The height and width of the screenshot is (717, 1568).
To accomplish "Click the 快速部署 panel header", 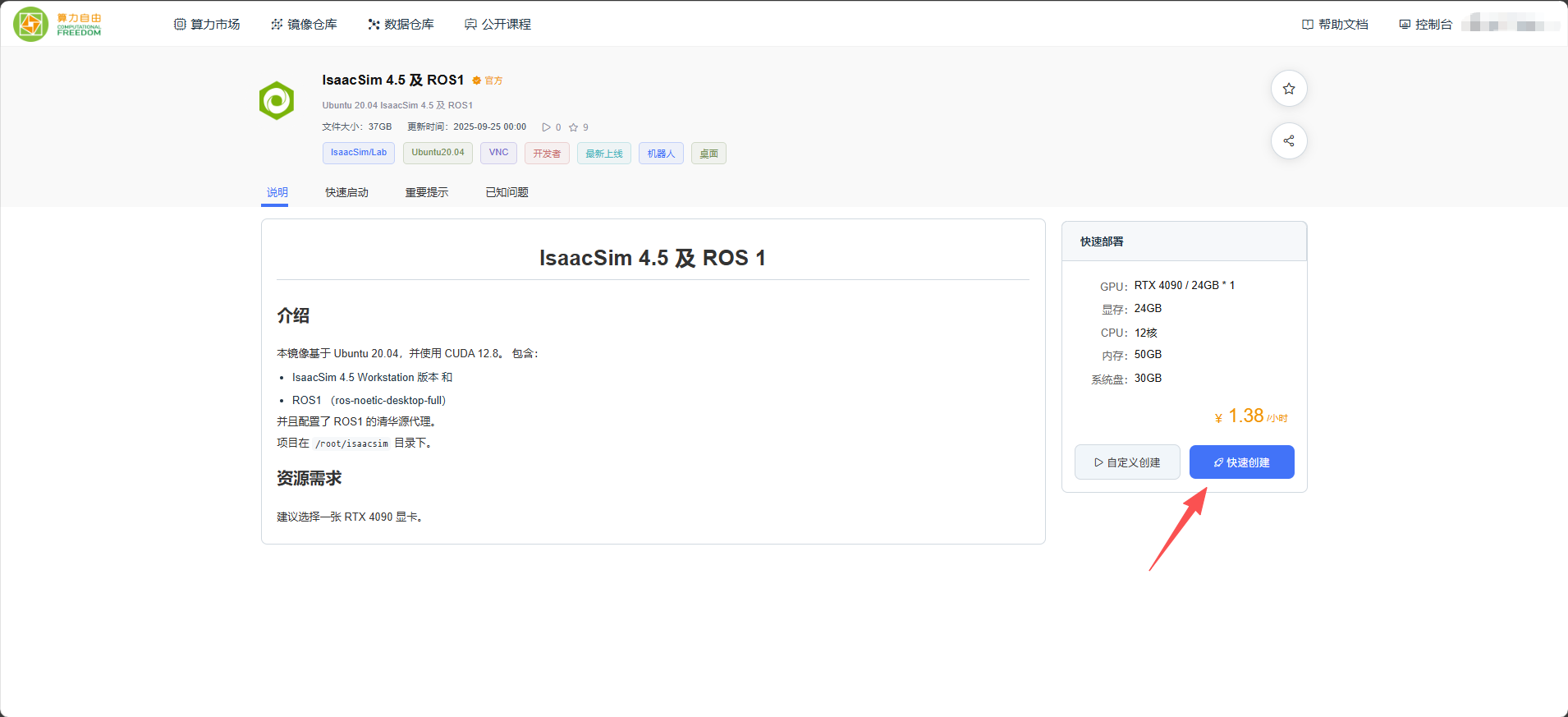I will click(x=1184, y=241).
